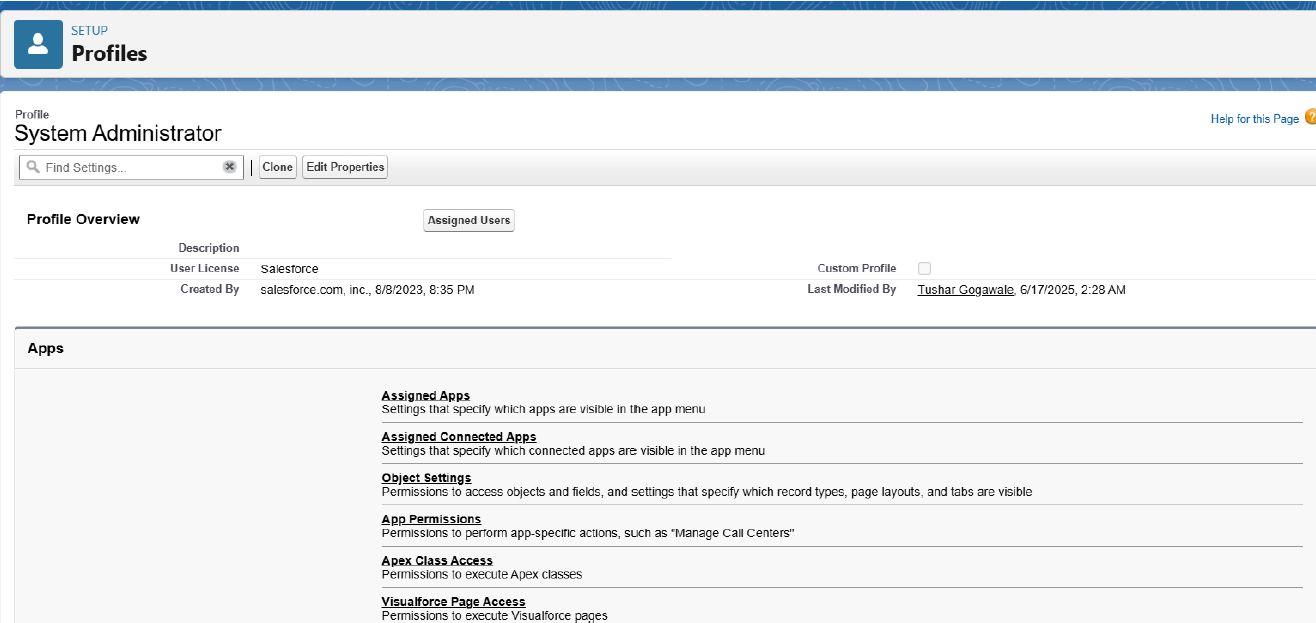Click the Description label

[209, 248]
